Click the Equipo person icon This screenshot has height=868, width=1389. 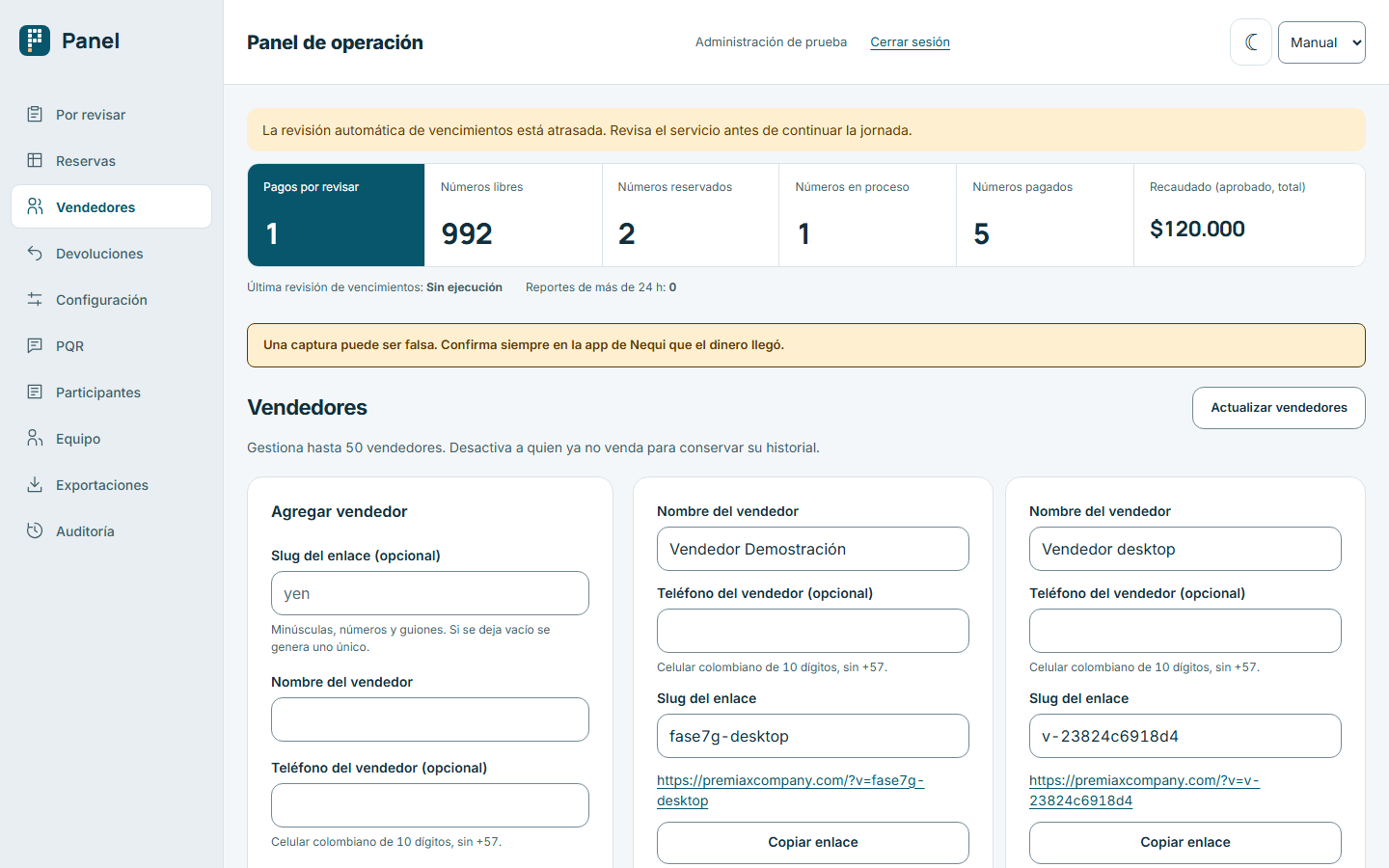pyautogui.click(x=35, y=438)
